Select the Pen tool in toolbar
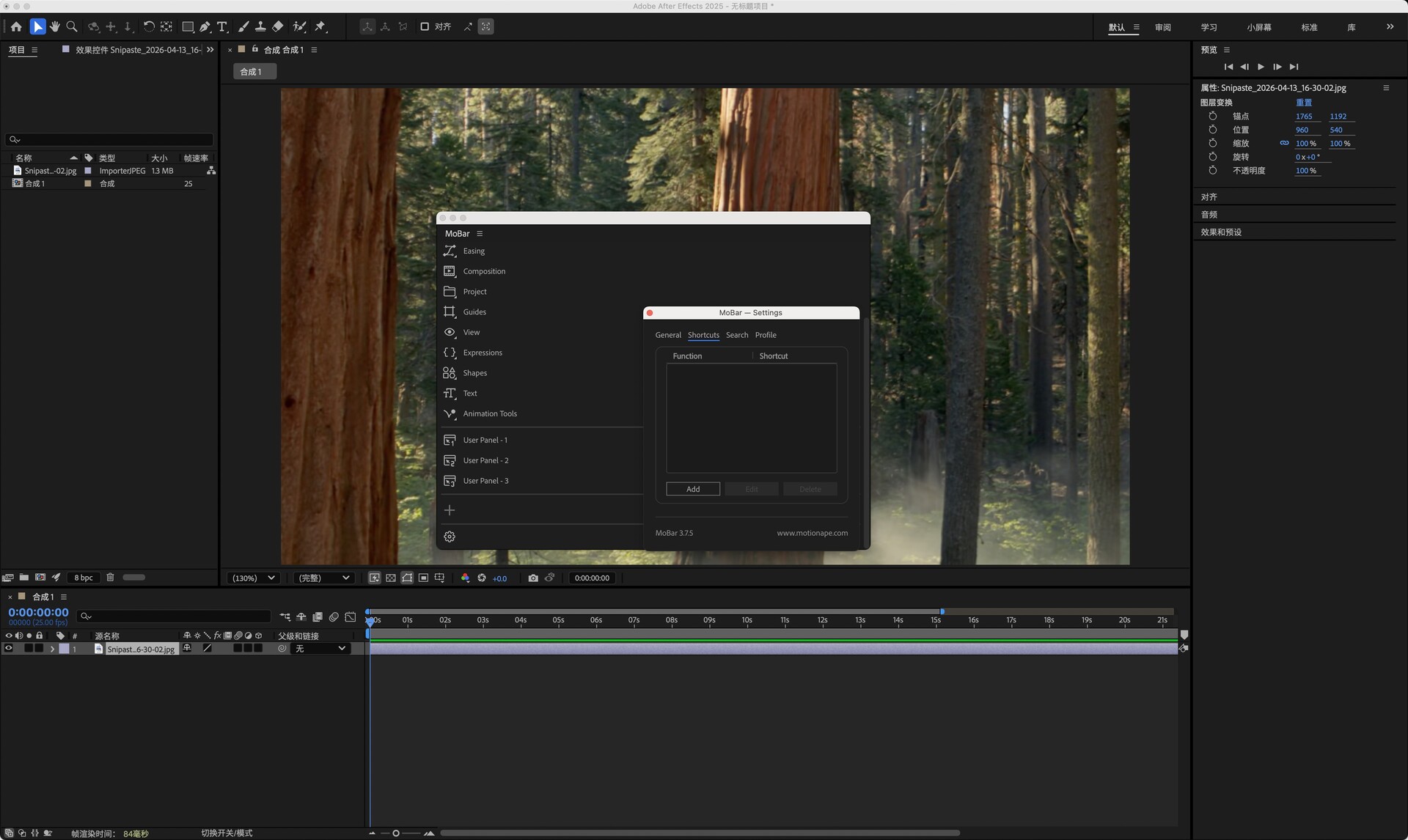Image resolution: width=1408 pixels, height=840 pixels. click(205, 26)
